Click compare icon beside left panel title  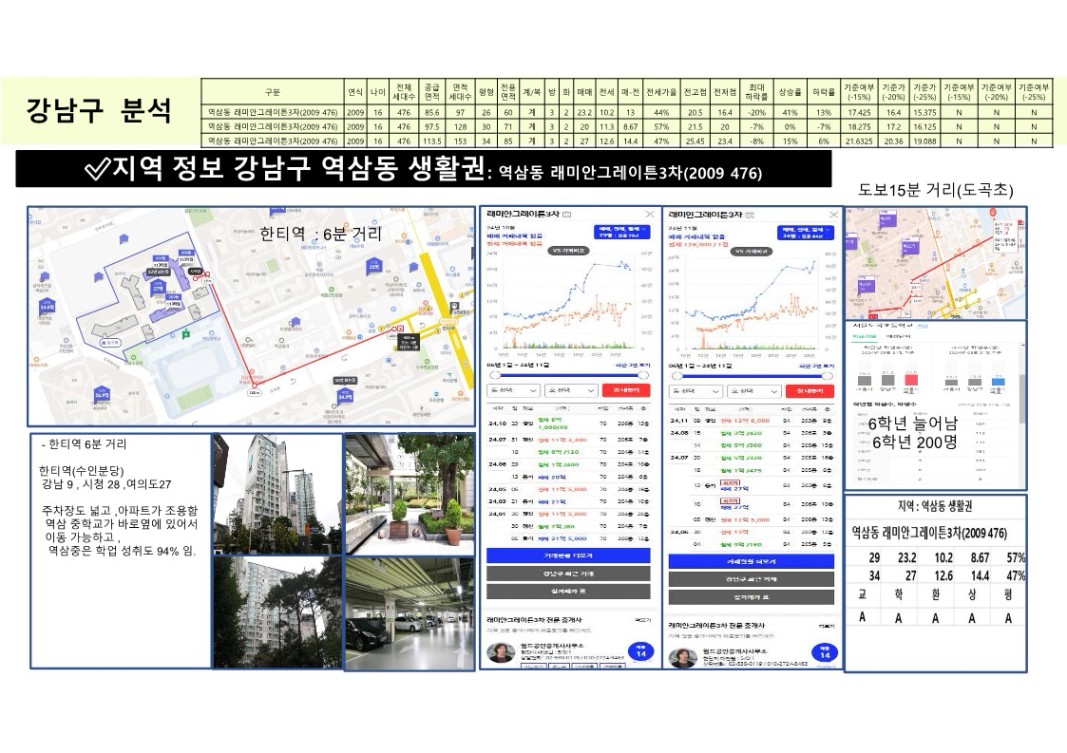(x=567, y=214)
